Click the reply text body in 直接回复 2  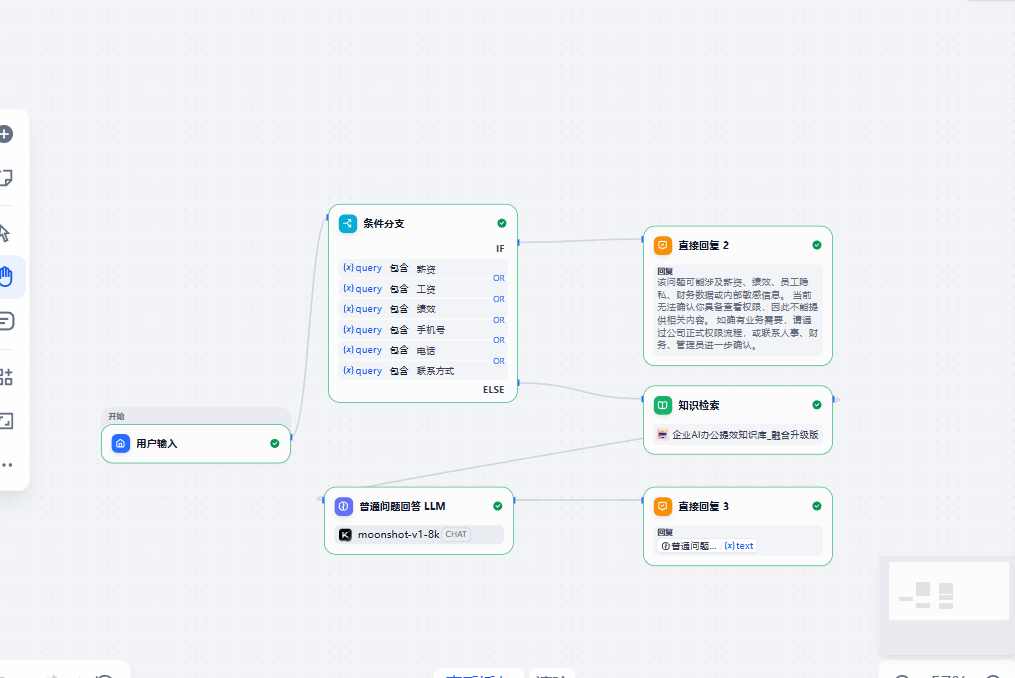pyautogui.click(x=738, y=313)
